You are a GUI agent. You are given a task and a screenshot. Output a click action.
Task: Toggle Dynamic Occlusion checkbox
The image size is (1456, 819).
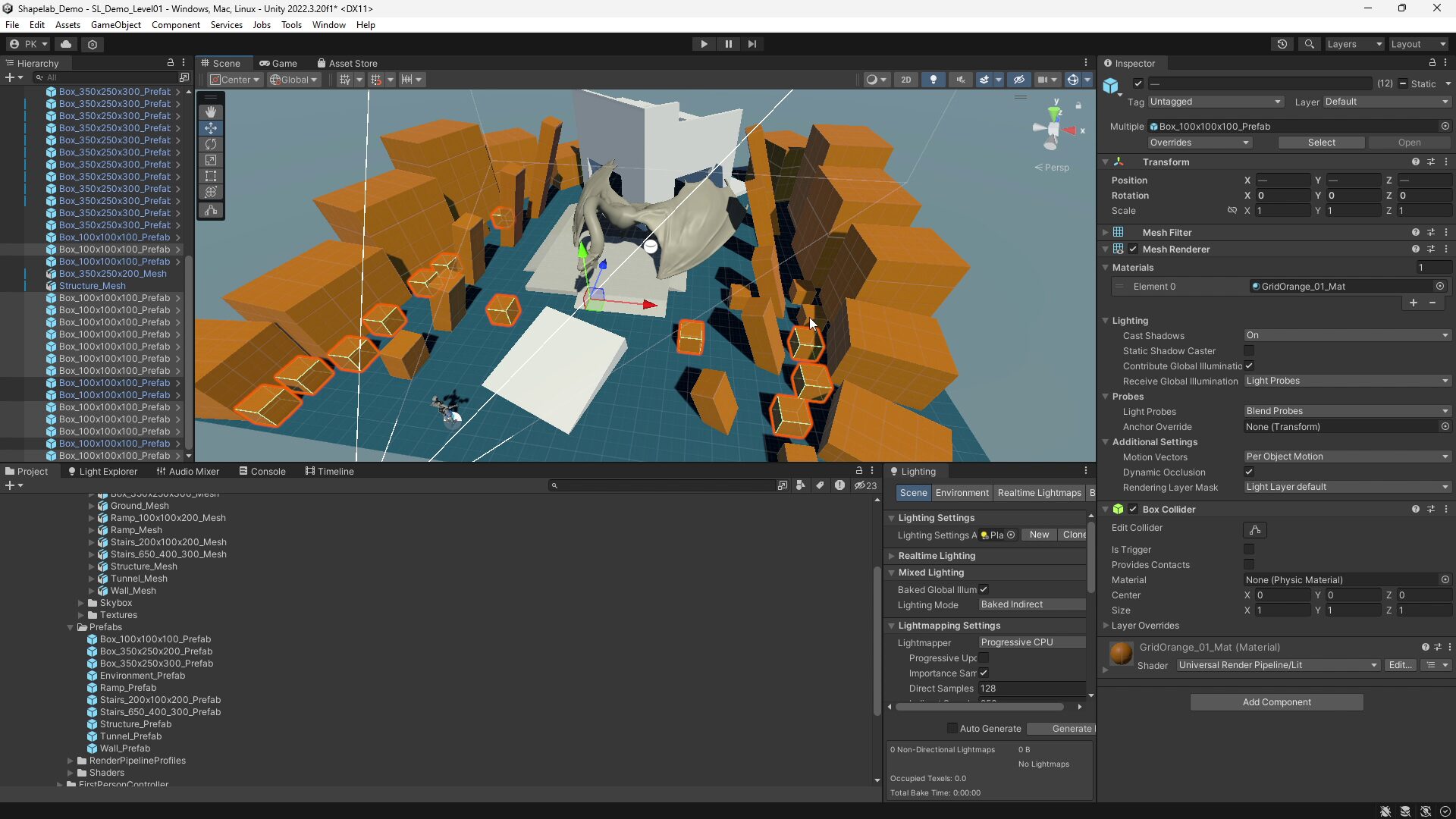tap(1249, 472)
